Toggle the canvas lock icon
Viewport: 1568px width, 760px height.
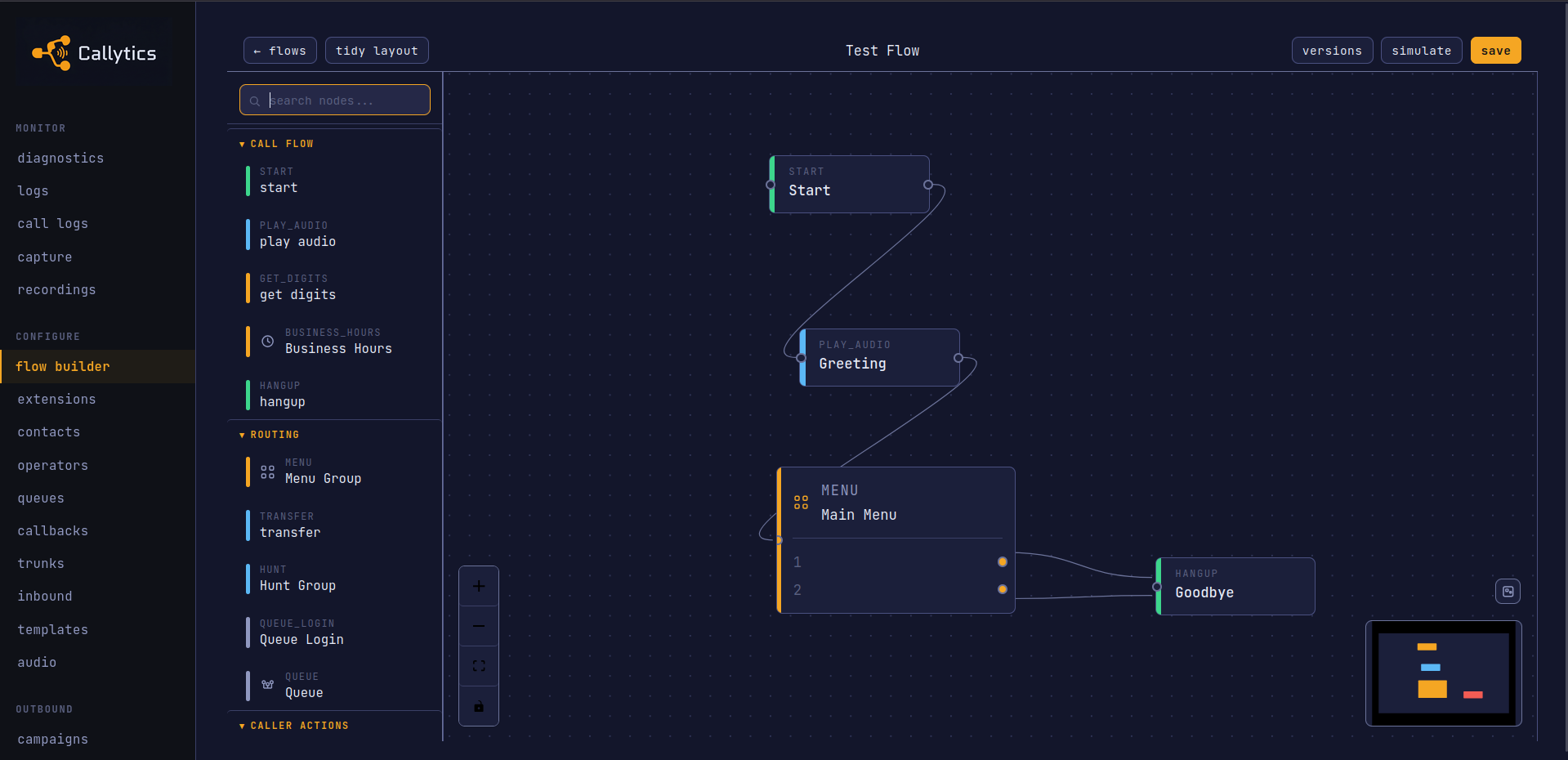point(479,706)
